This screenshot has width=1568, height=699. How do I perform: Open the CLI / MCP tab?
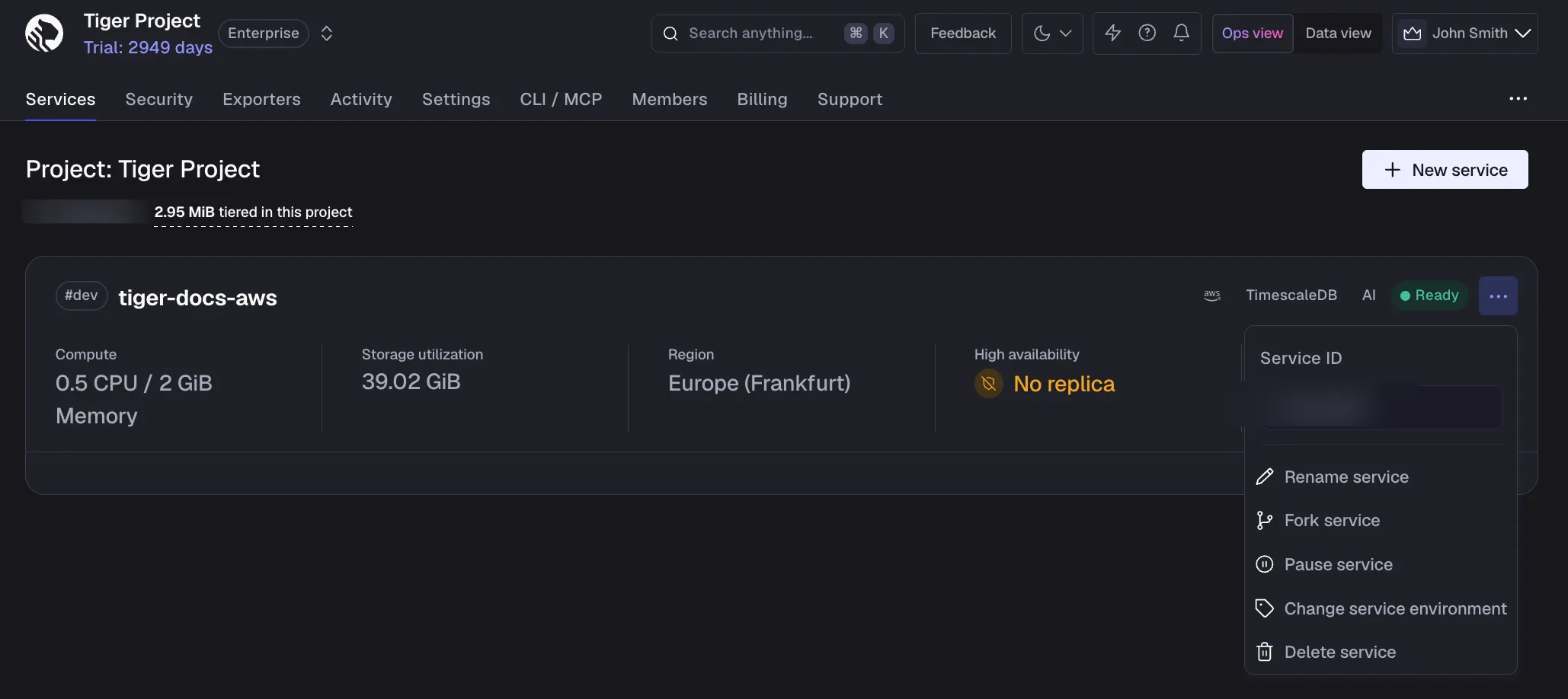pos(561,100)
